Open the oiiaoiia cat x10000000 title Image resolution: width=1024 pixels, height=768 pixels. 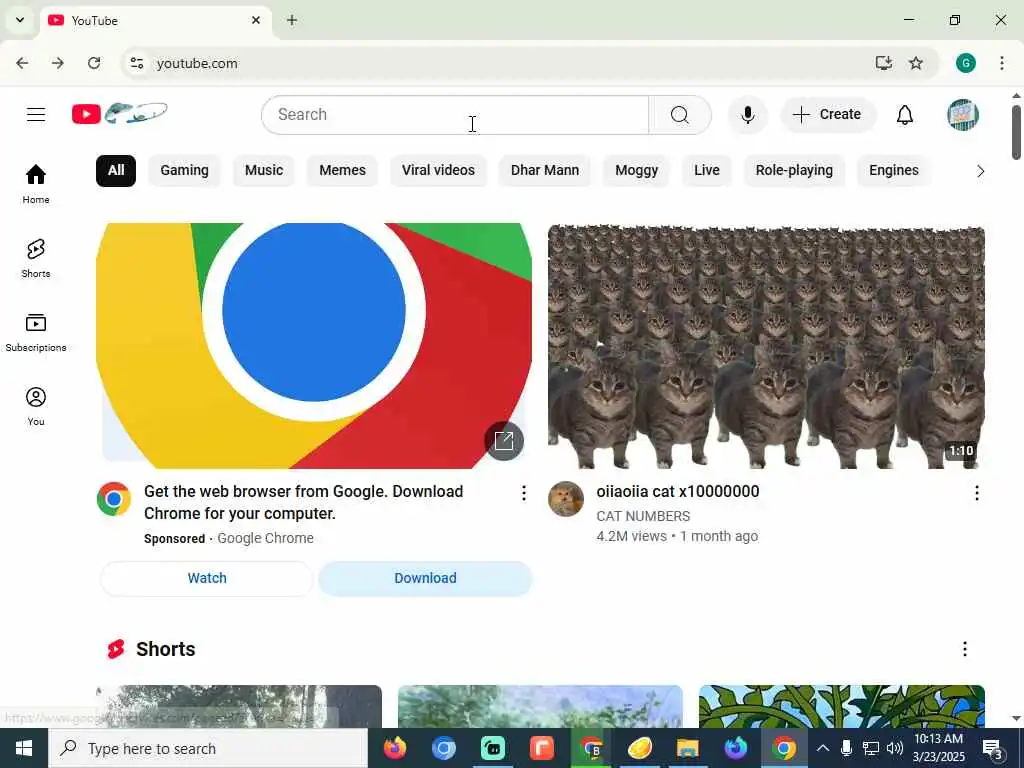click(x=678, y=492)
